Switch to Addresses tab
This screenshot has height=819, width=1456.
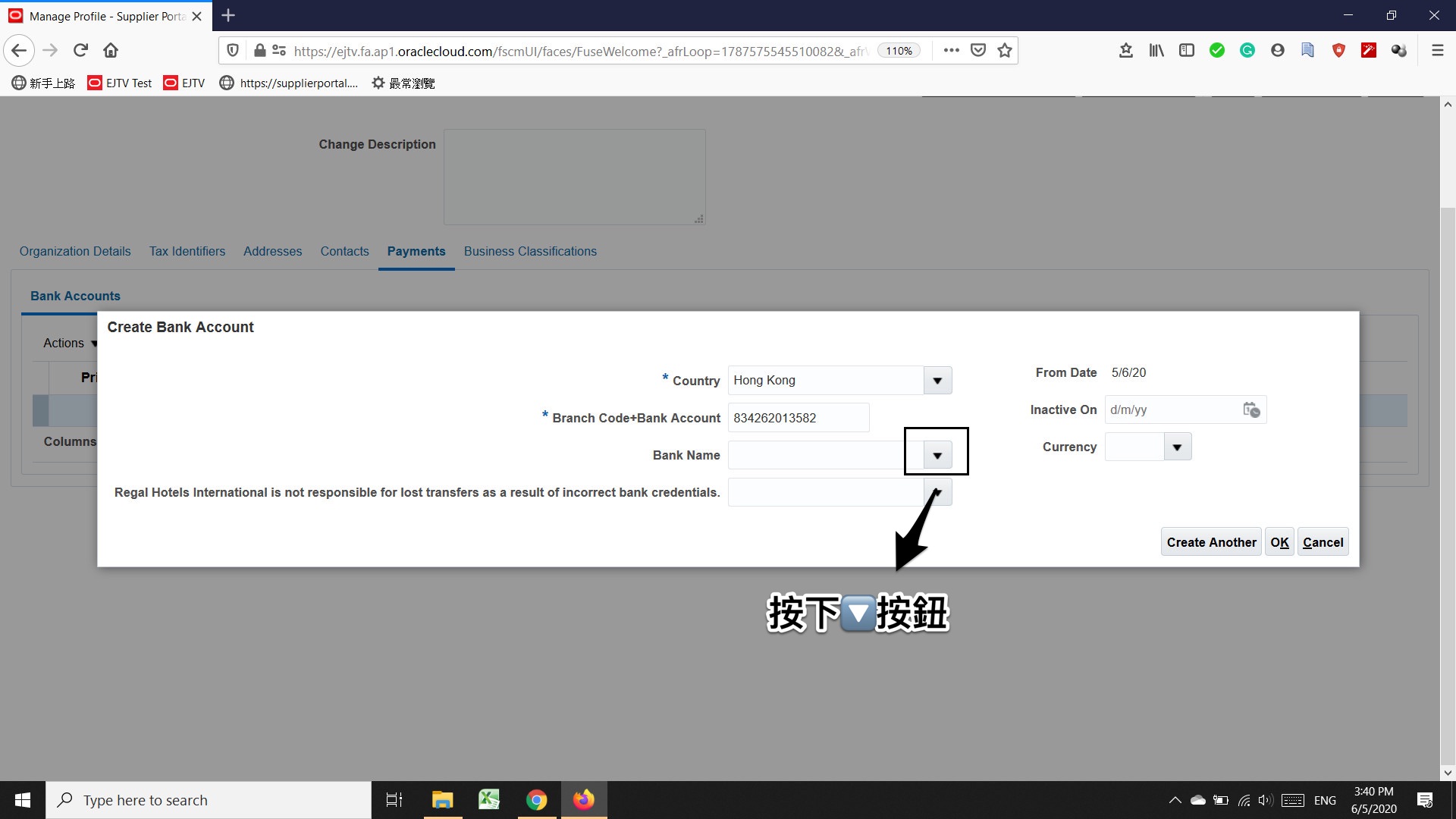tap(272, 252)
